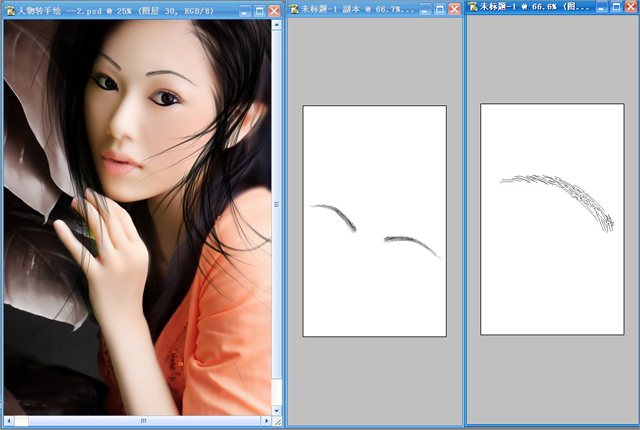Activate the 人物转手绘 --2.psd title bar

point(121,11)
